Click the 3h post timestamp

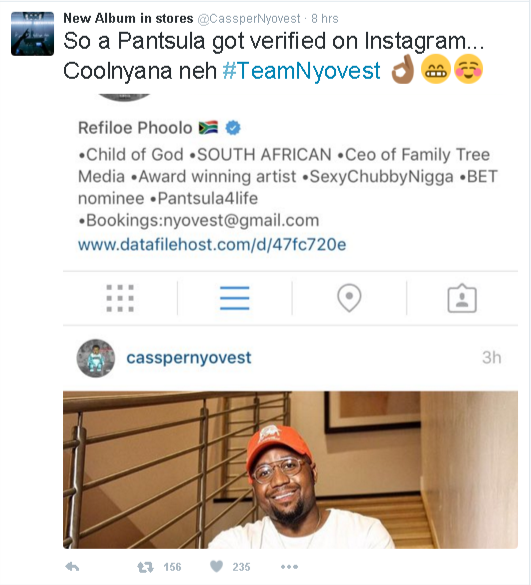point(491,358)
